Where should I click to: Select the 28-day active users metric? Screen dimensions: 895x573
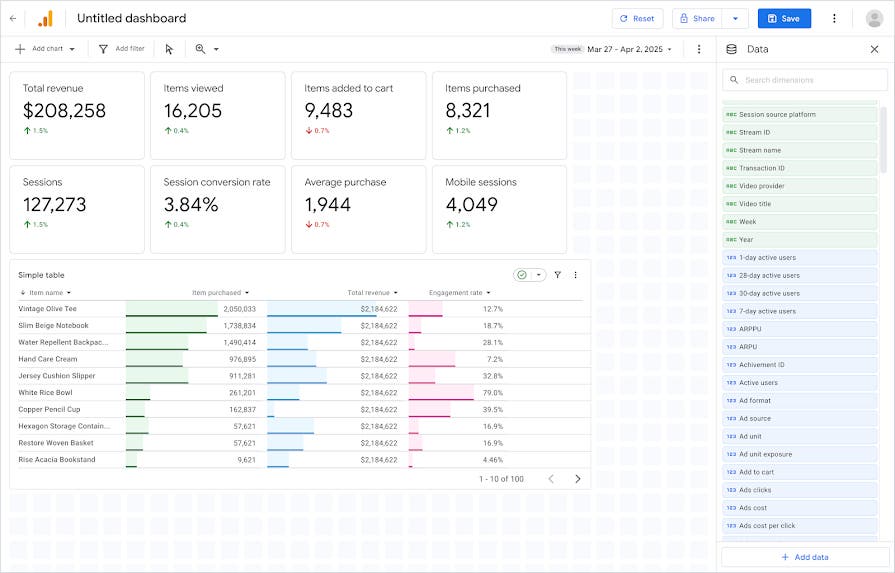[x=800, y=276]
